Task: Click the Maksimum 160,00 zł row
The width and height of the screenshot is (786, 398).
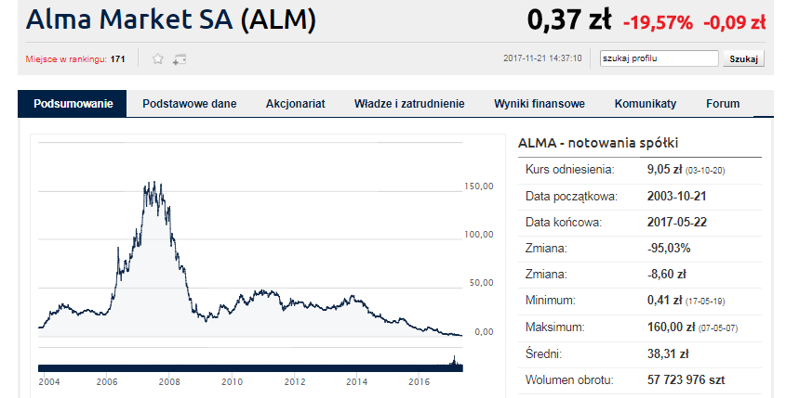Action: [x=640, y=327]
